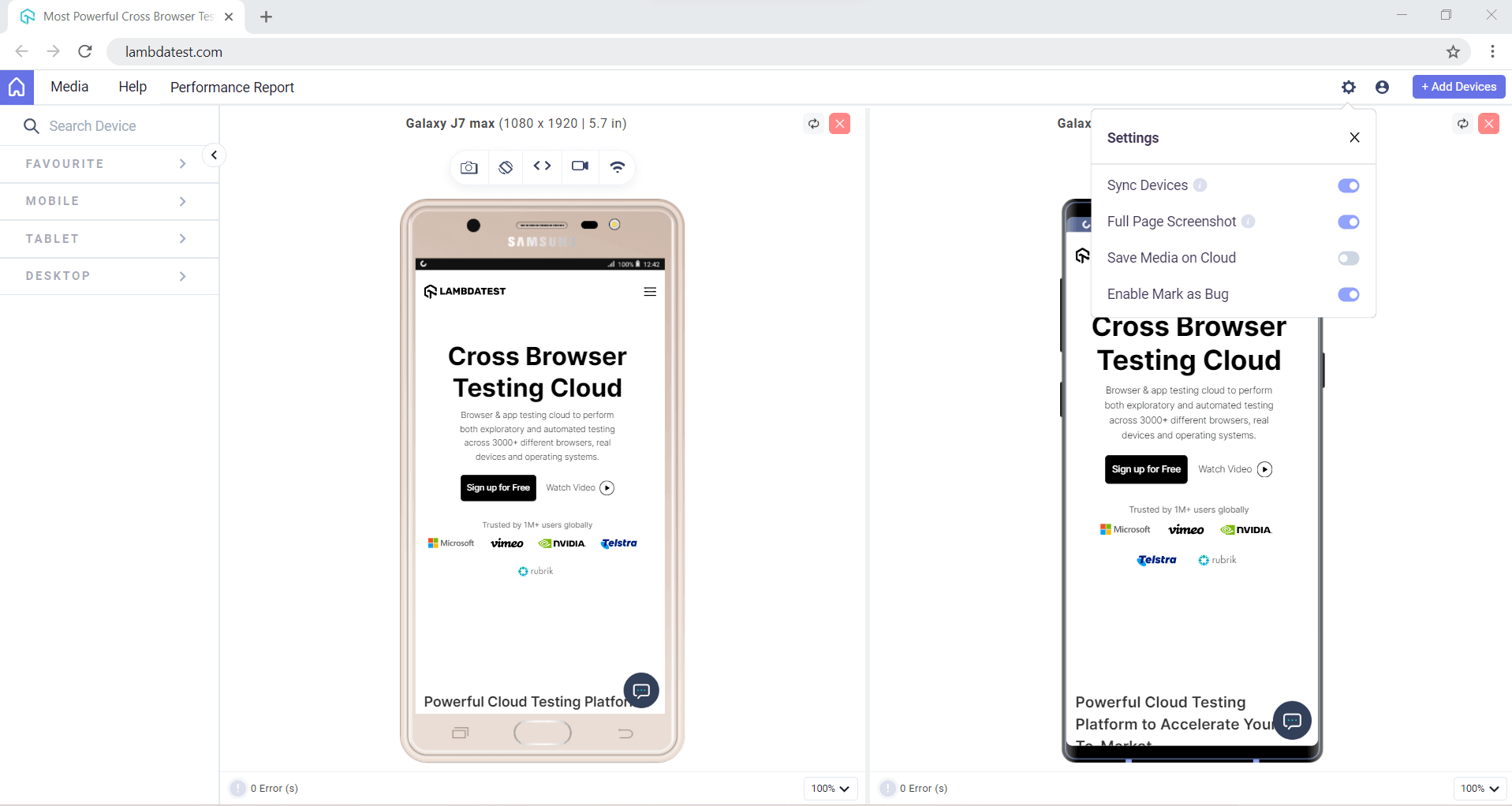Start video recording for the device session
Image resolution: width=1512 pixels, height=806 pixels.
581,167
